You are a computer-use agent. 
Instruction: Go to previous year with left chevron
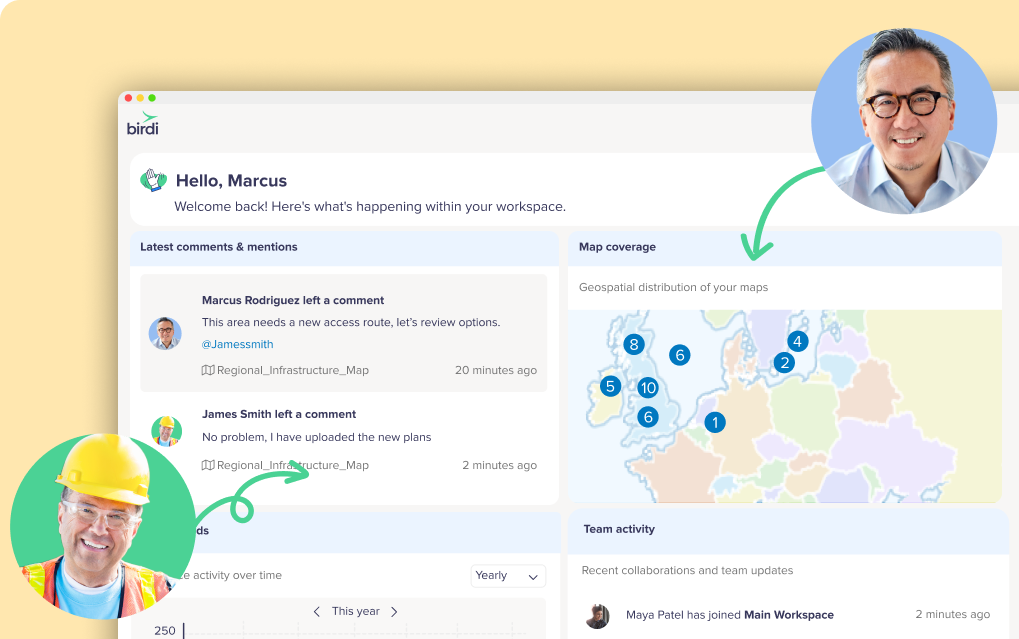tap(316, 612)
